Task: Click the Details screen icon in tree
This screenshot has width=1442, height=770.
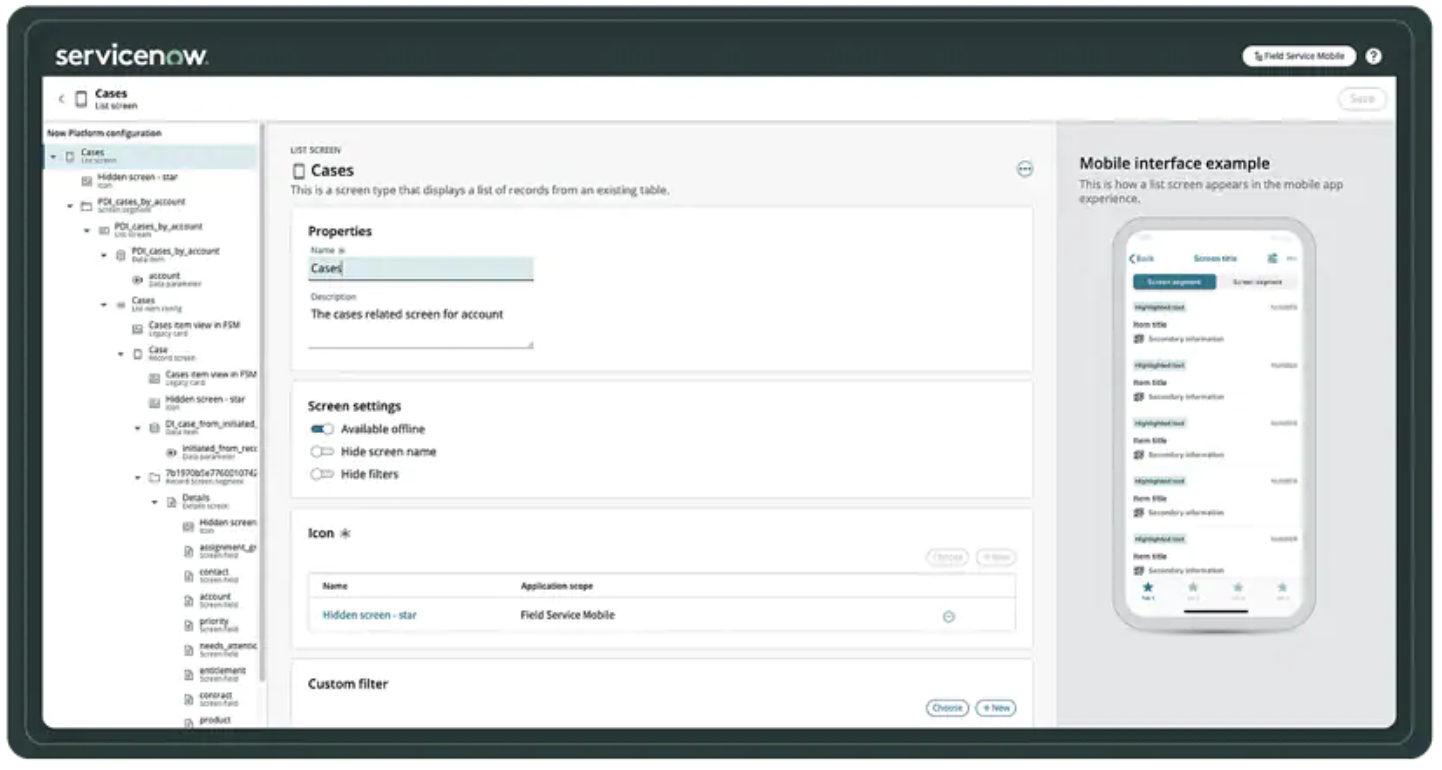Action: click(x=171, y=502)
